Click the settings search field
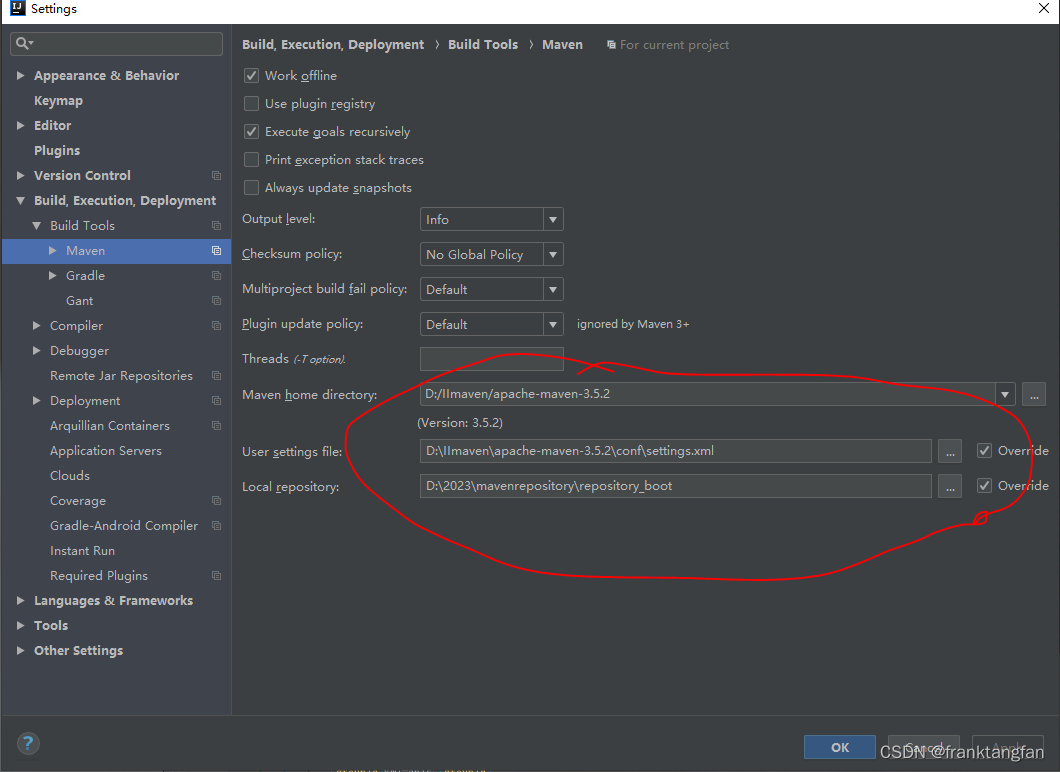Screen dimensions: 1060x772 [x=116, y=44]
